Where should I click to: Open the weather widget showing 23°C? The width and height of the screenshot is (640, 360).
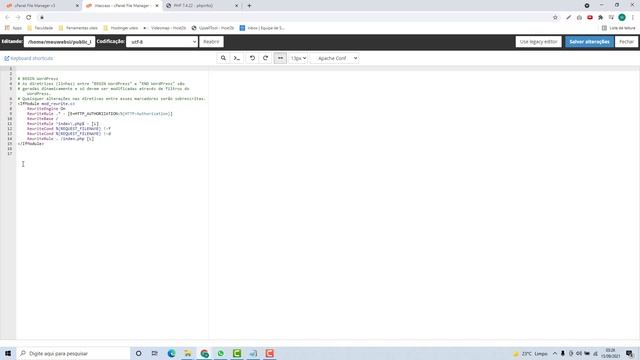pos(530,353)
